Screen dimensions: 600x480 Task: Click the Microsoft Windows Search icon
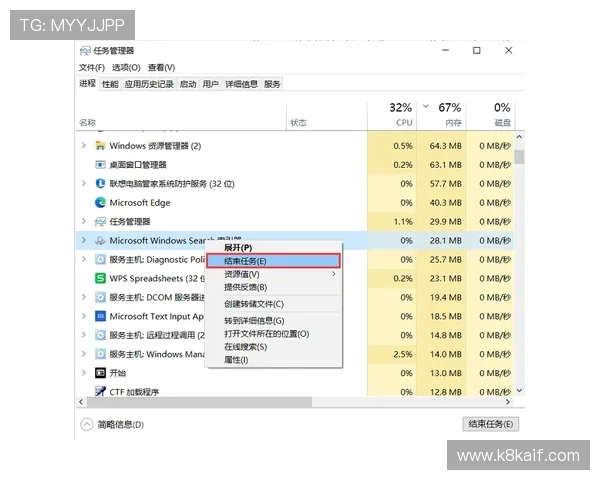tap(100, 240)
